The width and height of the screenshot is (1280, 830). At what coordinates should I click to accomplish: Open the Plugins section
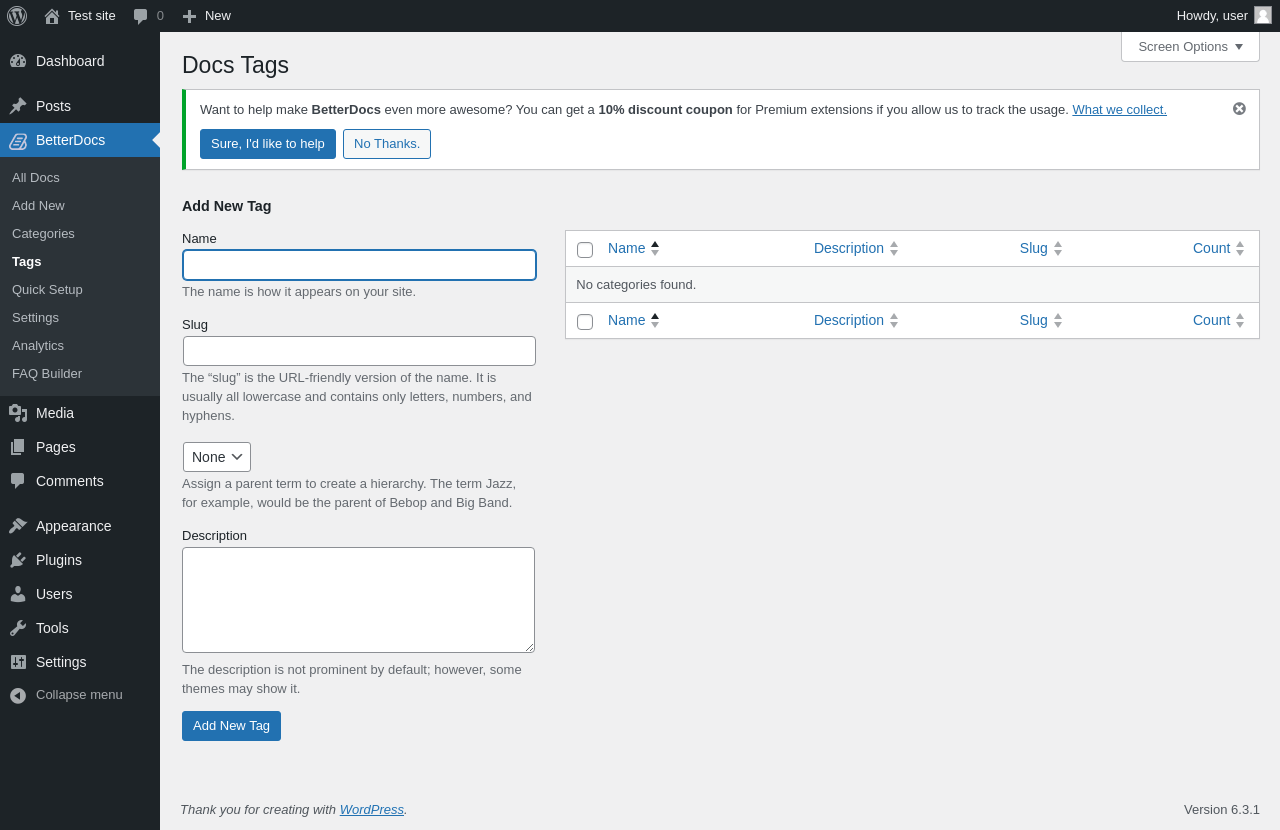pyautogui.click(x=59, y=560)
